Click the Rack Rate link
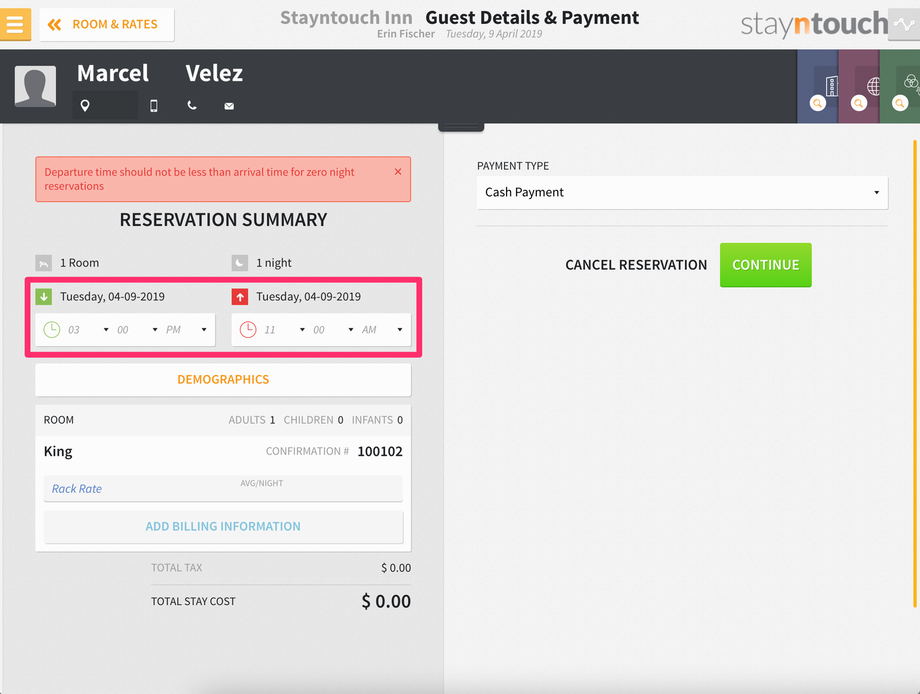Screen dimensions: 920x694 [x=77, y=489]
